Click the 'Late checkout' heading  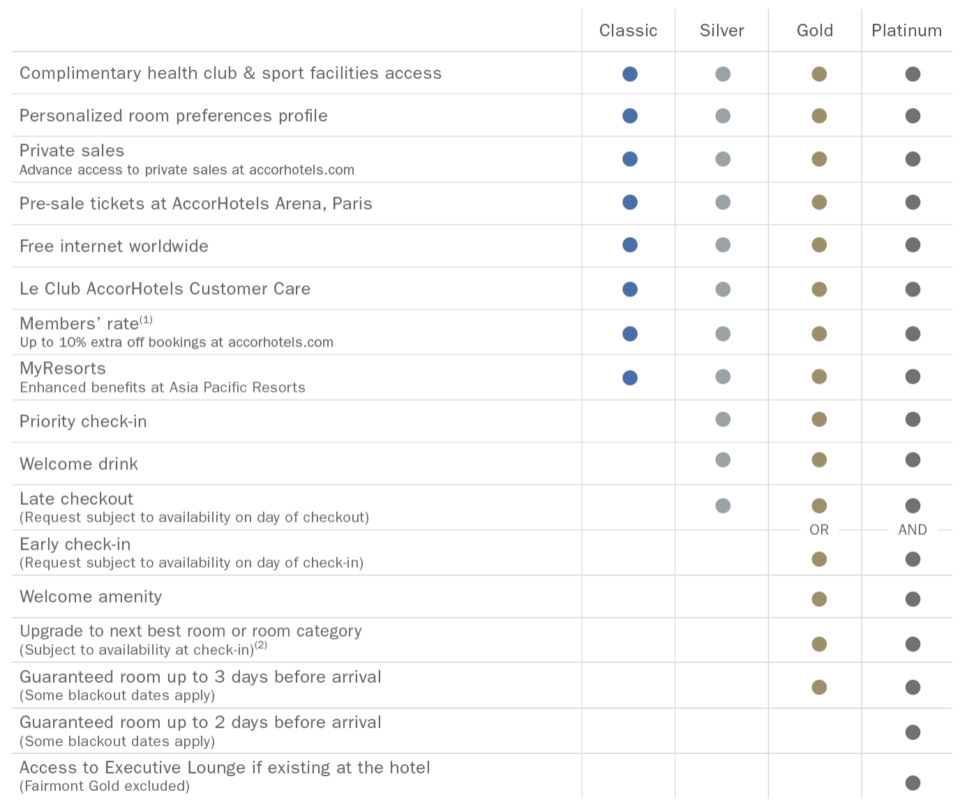(x=76, y=499)
